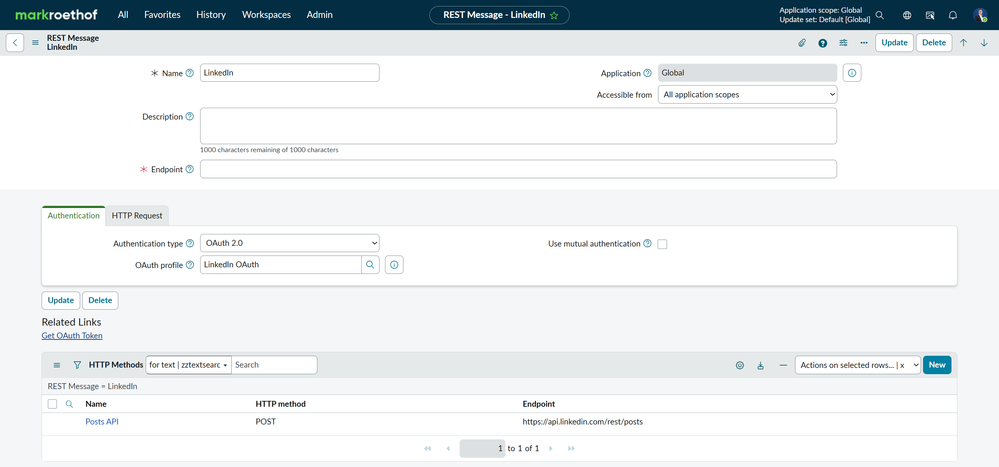Open Accessible from dropdown
The height and width of the screenshot is (467, 999).
(747, 94)
